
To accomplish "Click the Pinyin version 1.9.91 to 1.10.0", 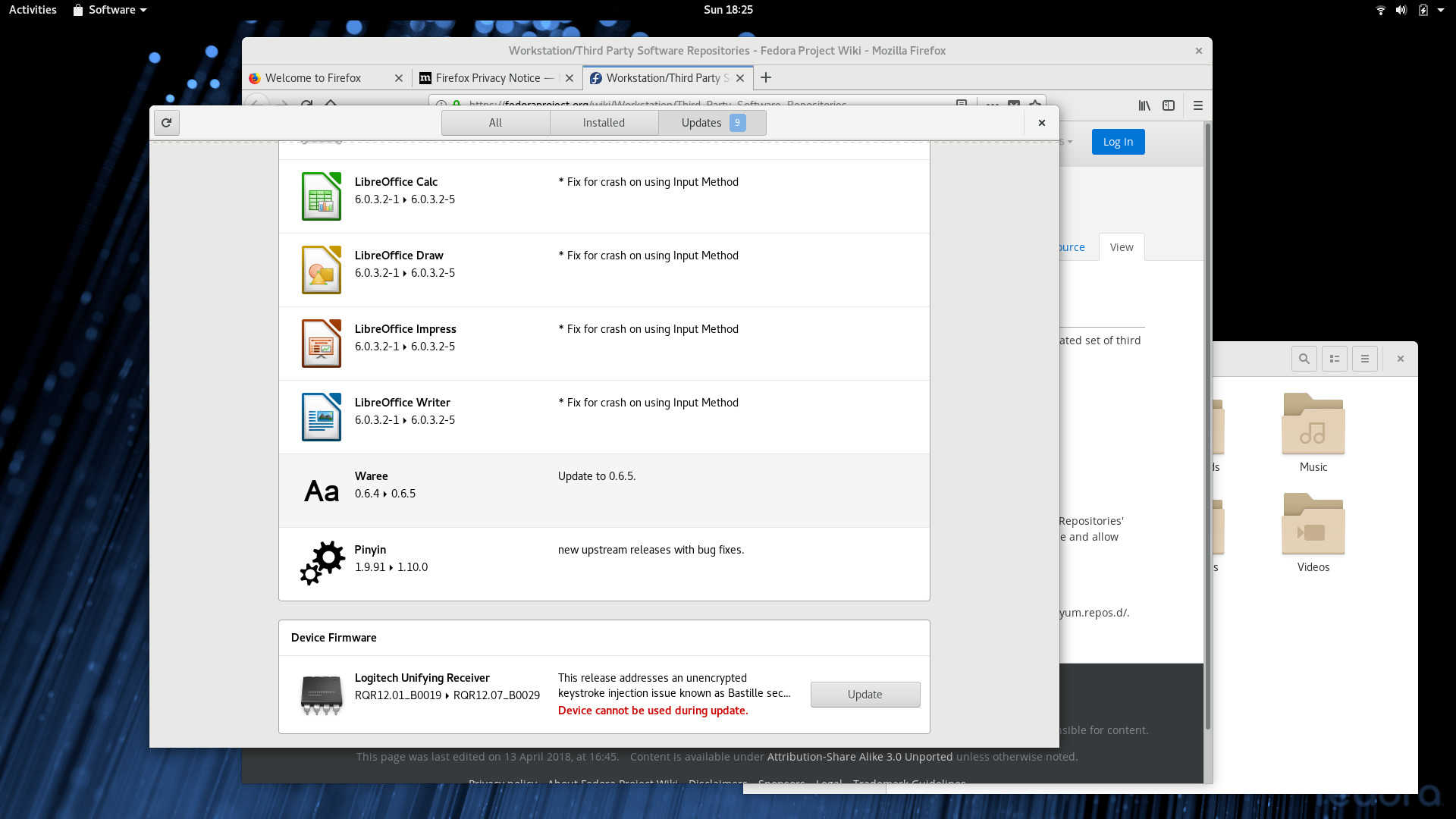I will point(391,567).
